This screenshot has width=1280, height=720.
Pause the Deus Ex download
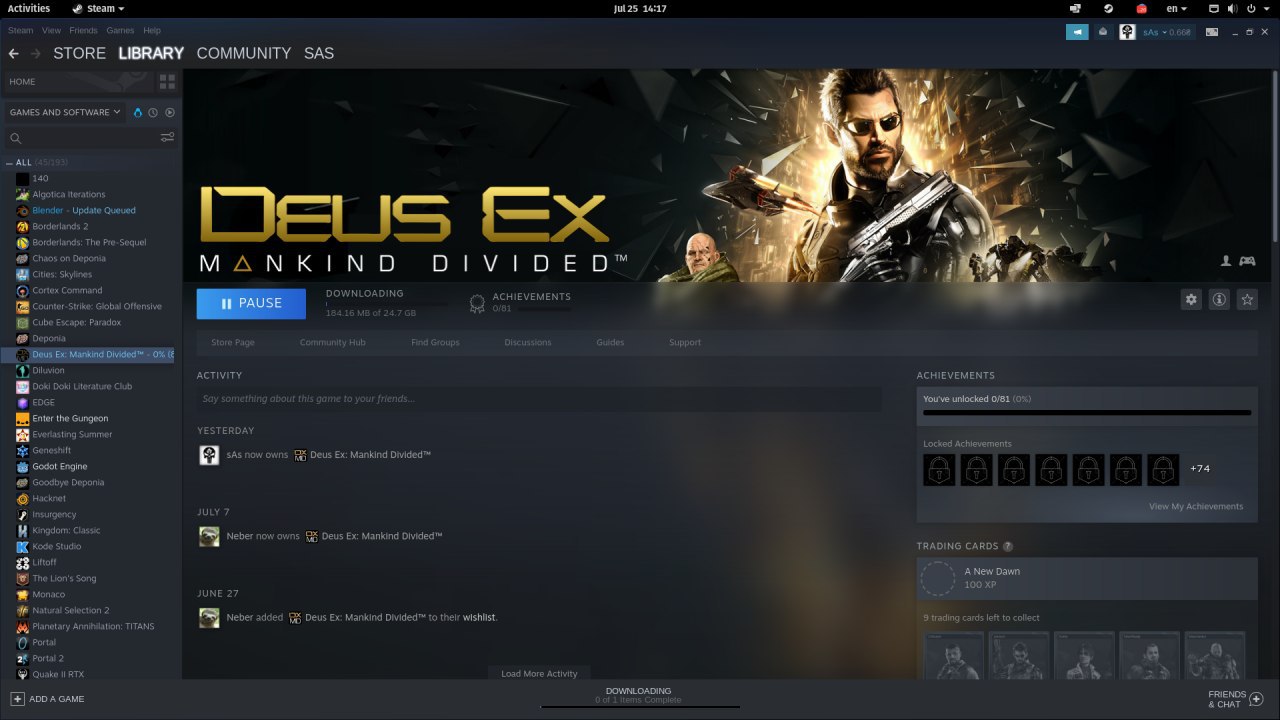tap(251, 303)
